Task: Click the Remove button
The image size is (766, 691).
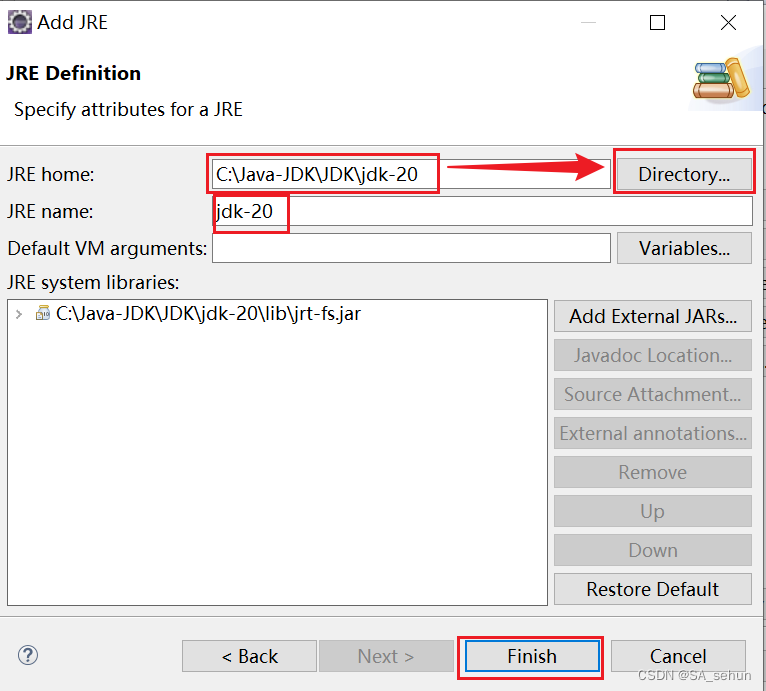Action: pyautogui.click(x=653, y=472)
